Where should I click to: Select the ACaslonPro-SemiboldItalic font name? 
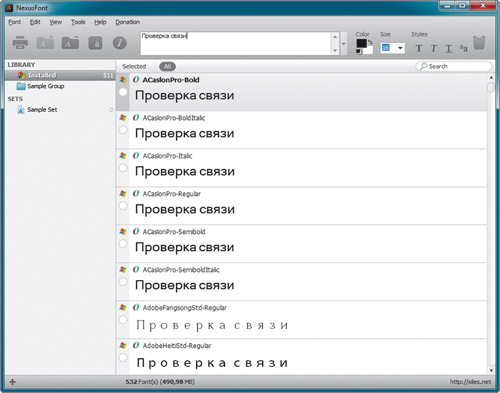tap(181, 270)
